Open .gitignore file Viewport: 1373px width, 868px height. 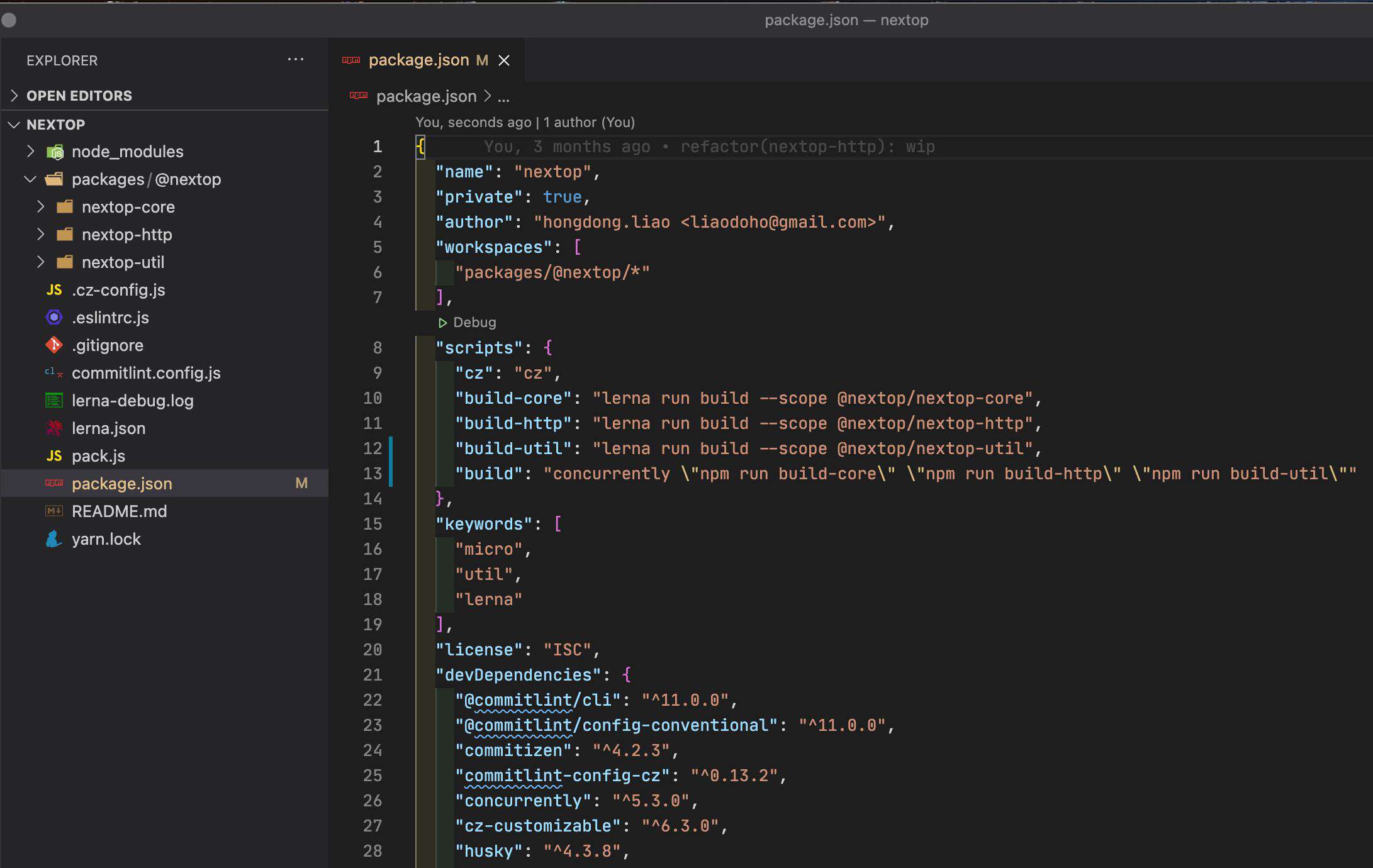[108, 345]
